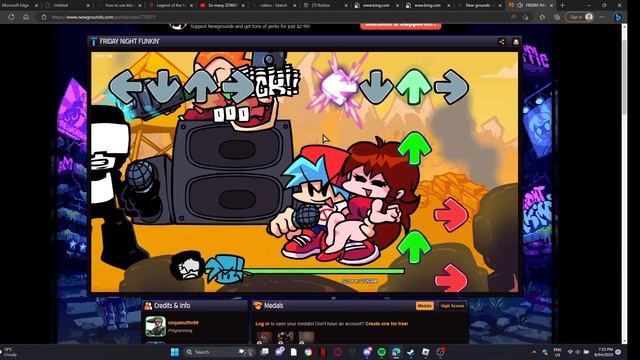The image size is (640, 360).
Task: Switch to the Newgrounds tab
Action: point(479,5)
